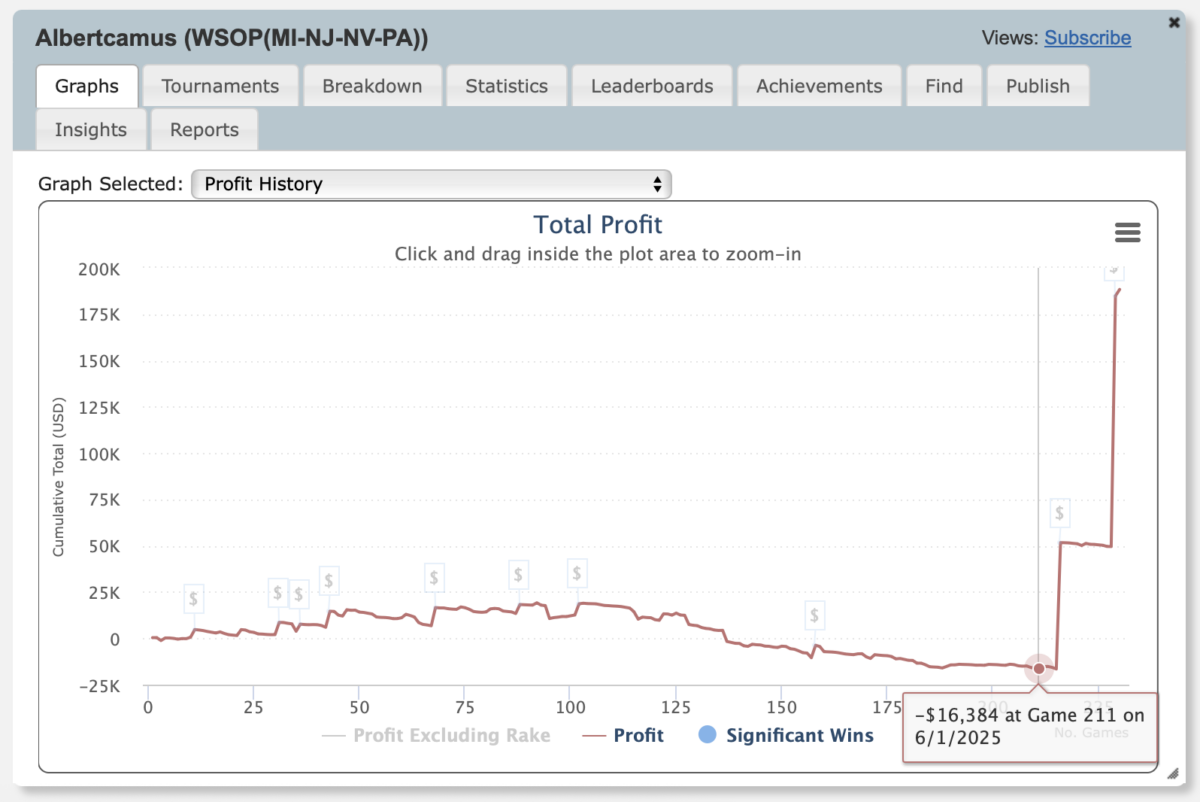
Task: Close the Albertcamus popup window
Action: [1174, 22]
